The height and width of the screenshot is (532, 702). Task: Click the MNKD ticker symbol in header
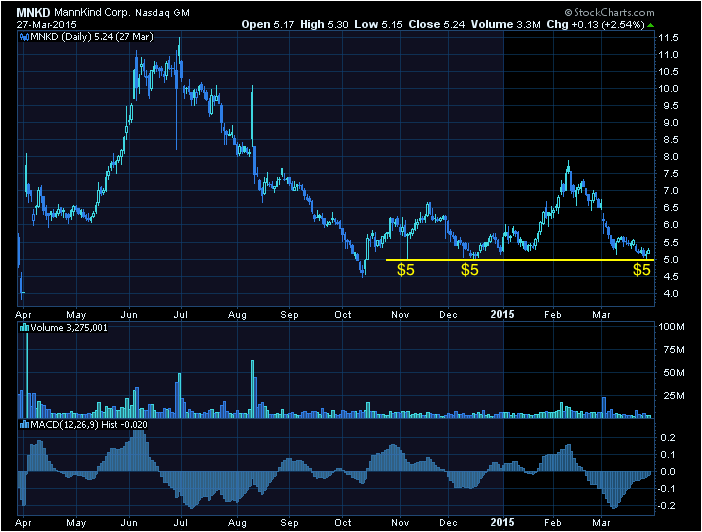pyautogui.click(x=33, y=13)
